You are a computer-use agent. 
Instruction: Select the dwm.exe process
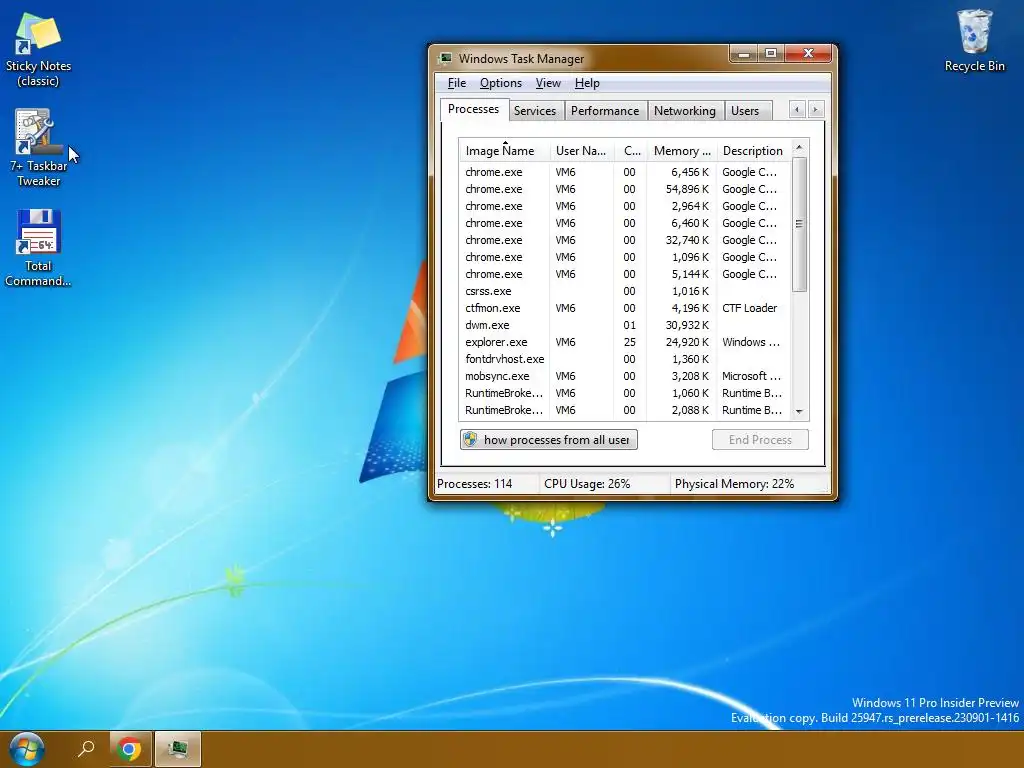624,325
